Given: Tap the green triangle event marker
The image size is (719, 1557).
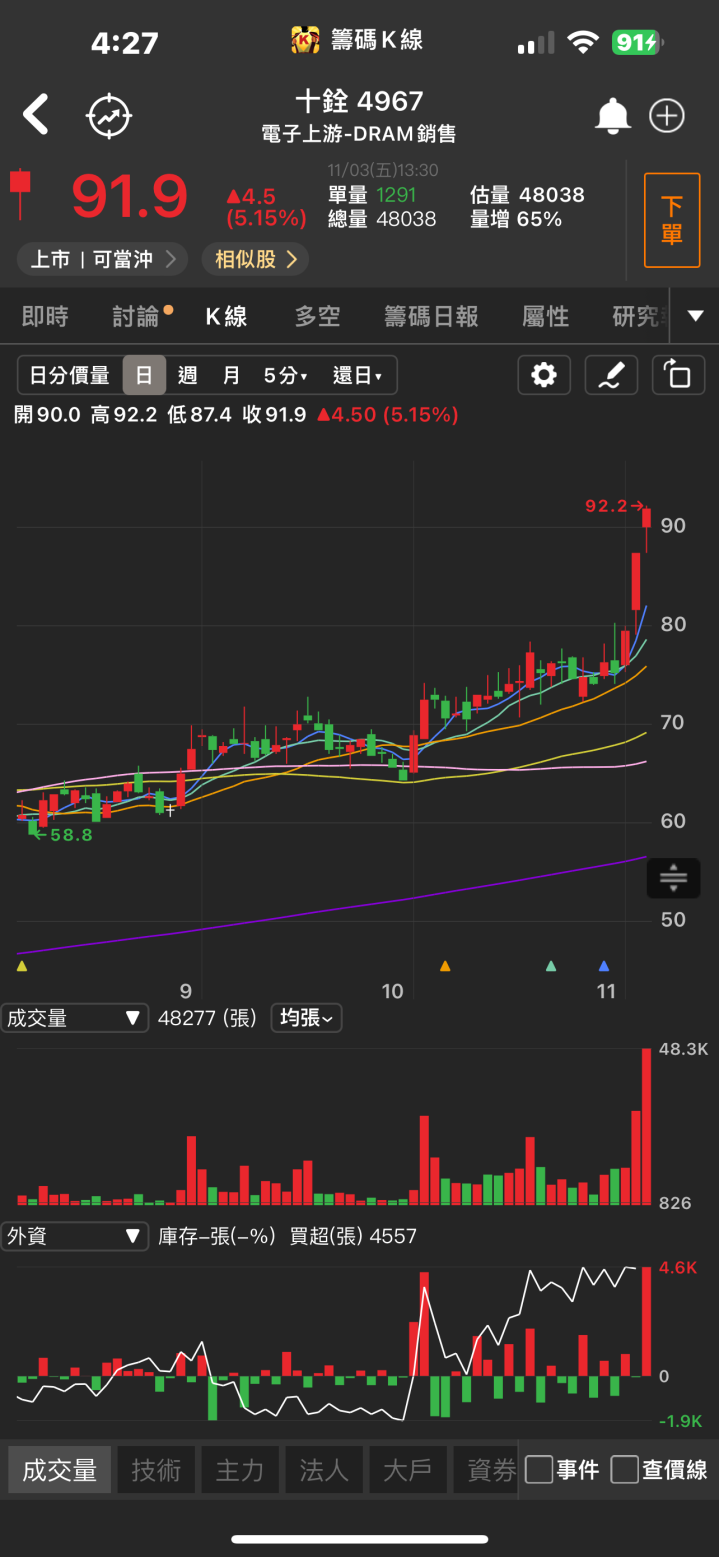Looking at the screenshot, I should click(550, 966).
